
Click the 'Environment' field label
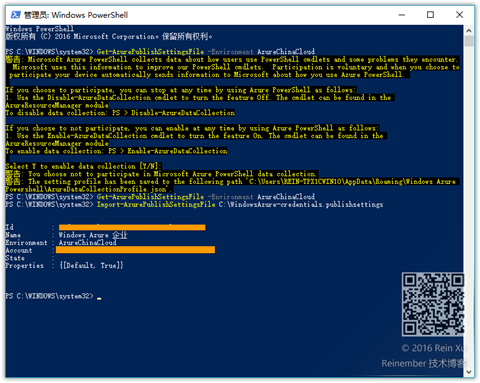[26, 243]
